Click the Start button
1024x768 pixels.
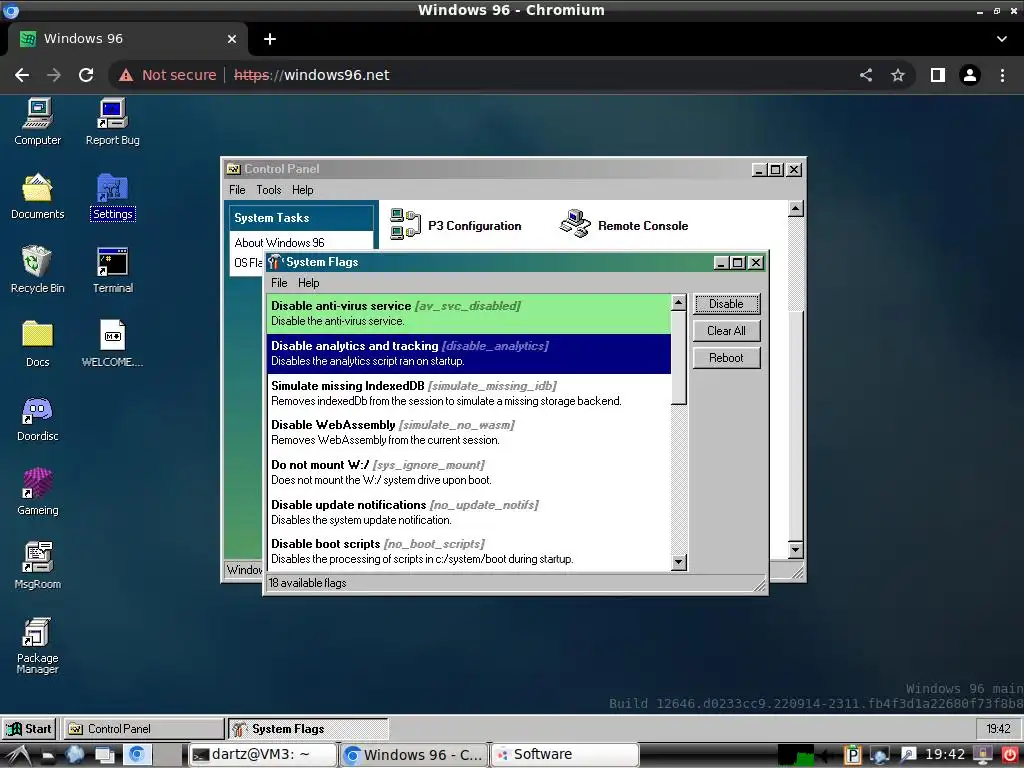pos(29,729)
